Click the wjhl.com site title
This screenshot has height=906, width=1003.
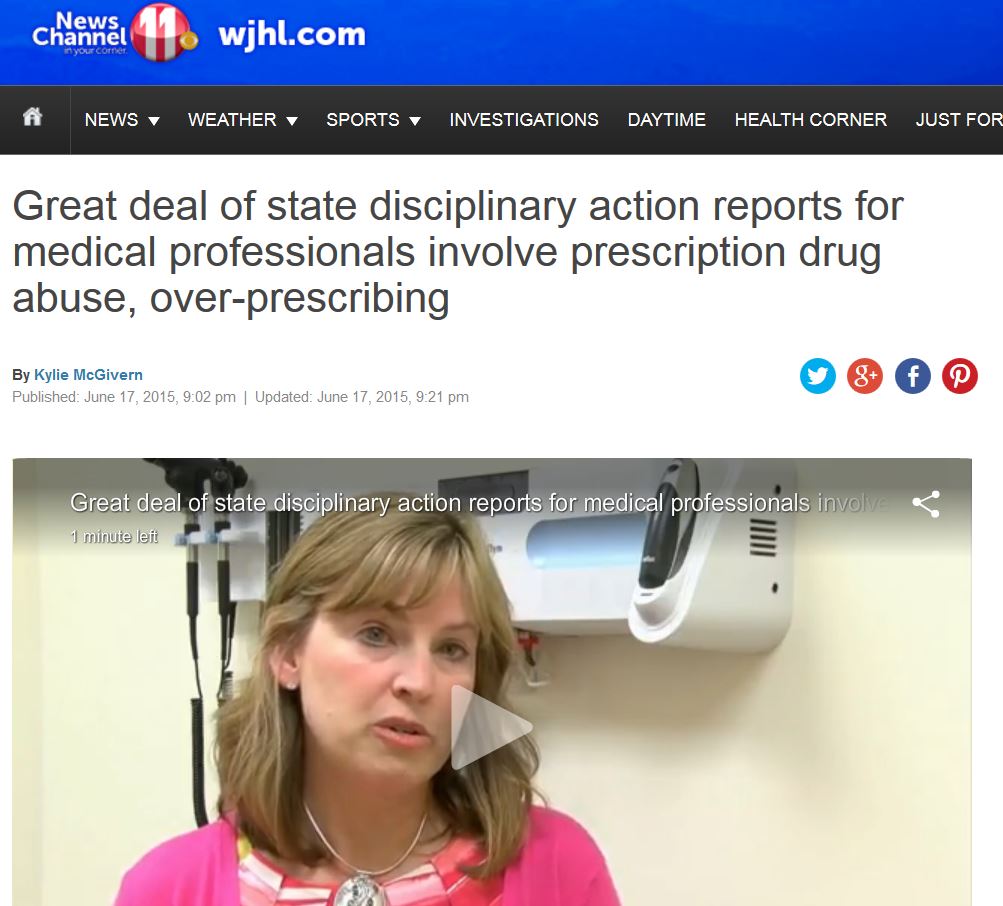pos(292,35)
